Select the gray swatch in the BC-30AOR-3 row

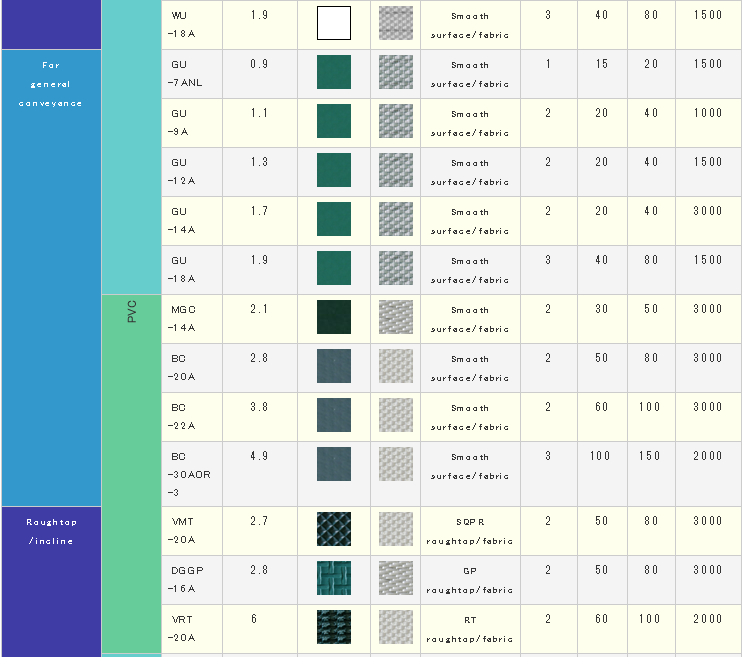click(x=333, y=464)
